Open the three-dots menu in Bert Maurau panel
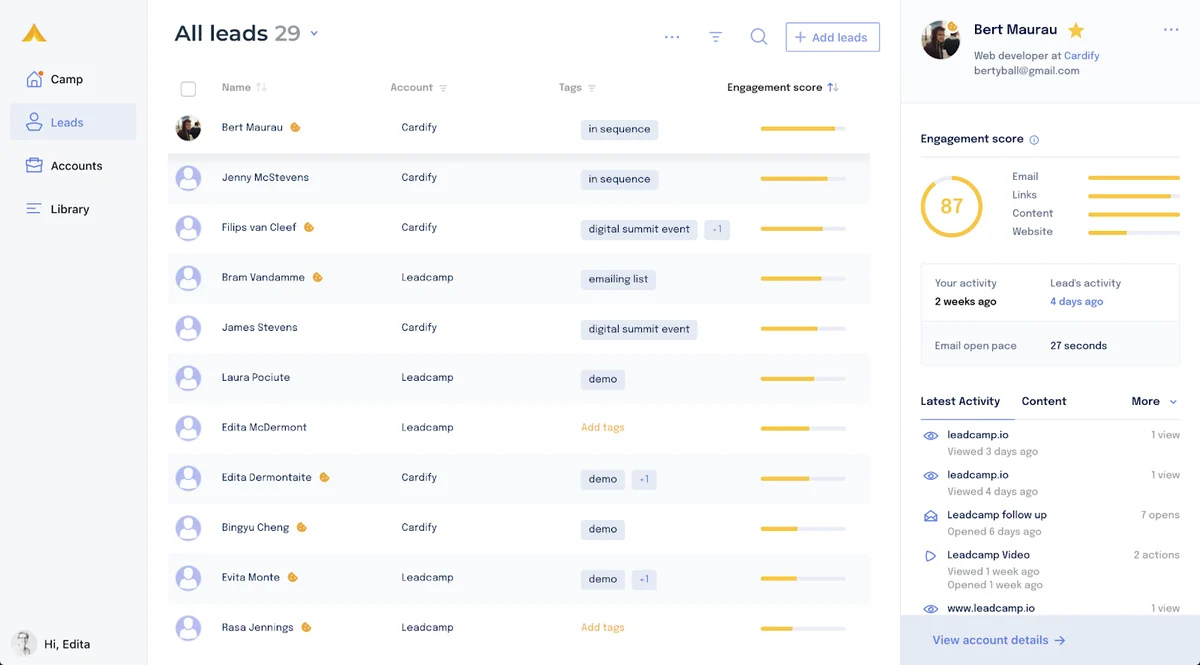The width and height of the screenshot is (1200, 665). click(1171, 30)
